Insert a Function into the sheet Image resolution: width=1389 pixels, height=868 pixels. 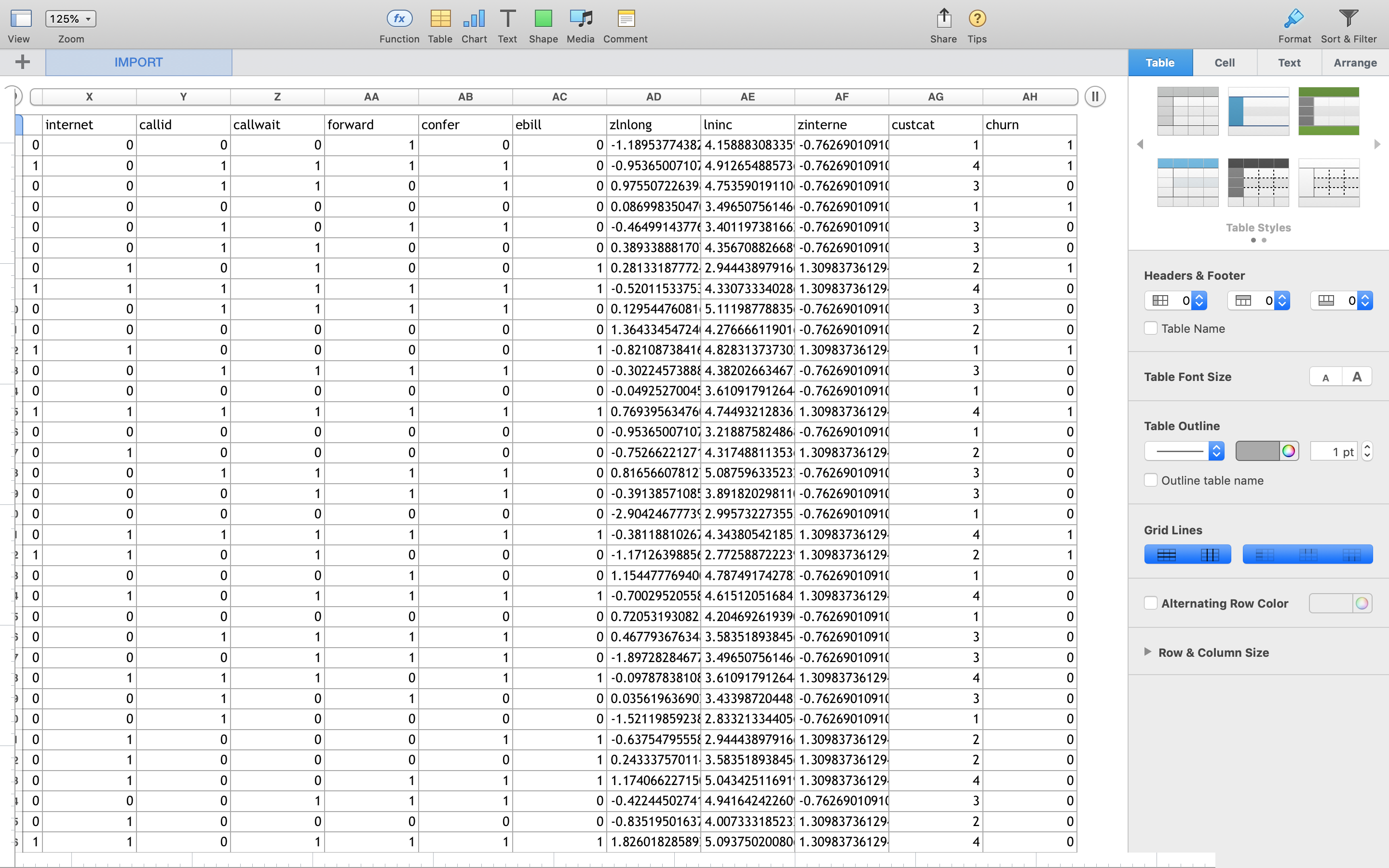(x=398, y=18)
